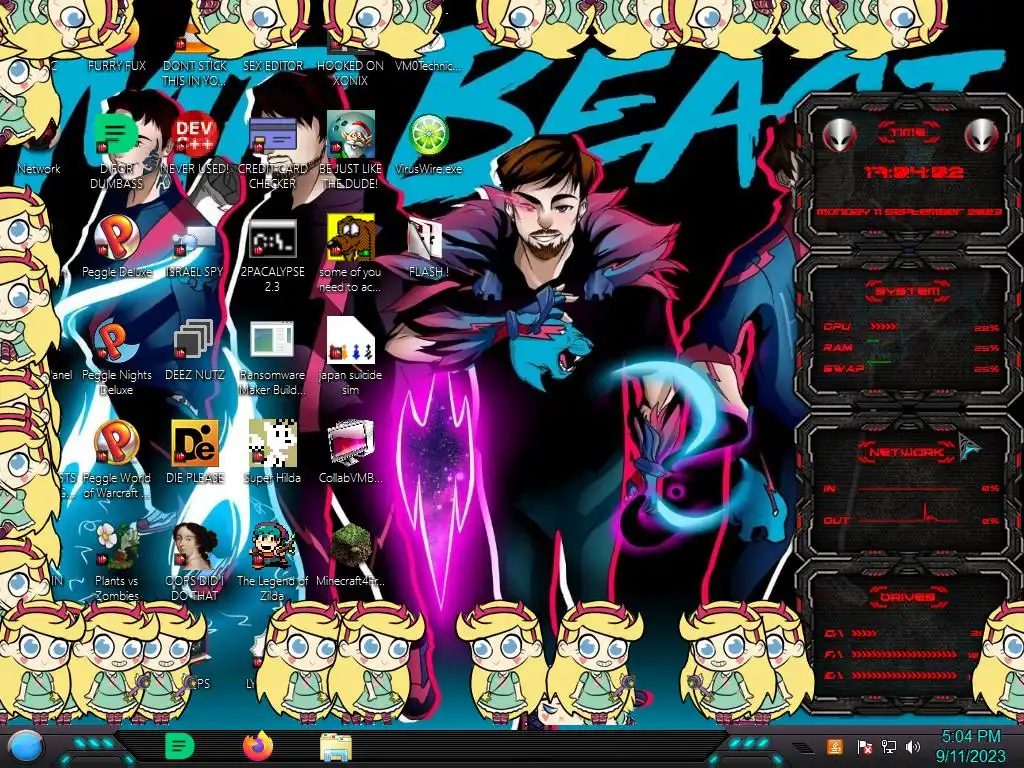This screenshot has height=768, width=1024.
Task: Launch Firefox from the taskbar
Action: coord(258,746)
